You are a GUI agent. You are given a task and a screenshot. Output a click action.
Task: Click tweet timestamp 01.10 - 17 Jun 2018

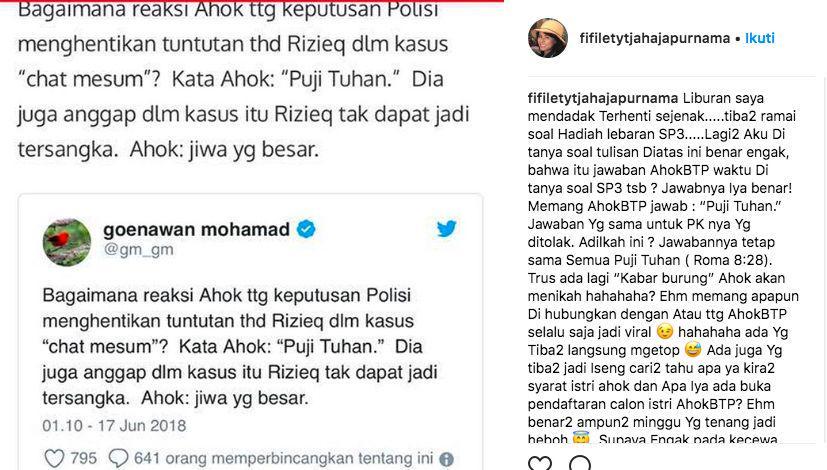coord(114,426)
